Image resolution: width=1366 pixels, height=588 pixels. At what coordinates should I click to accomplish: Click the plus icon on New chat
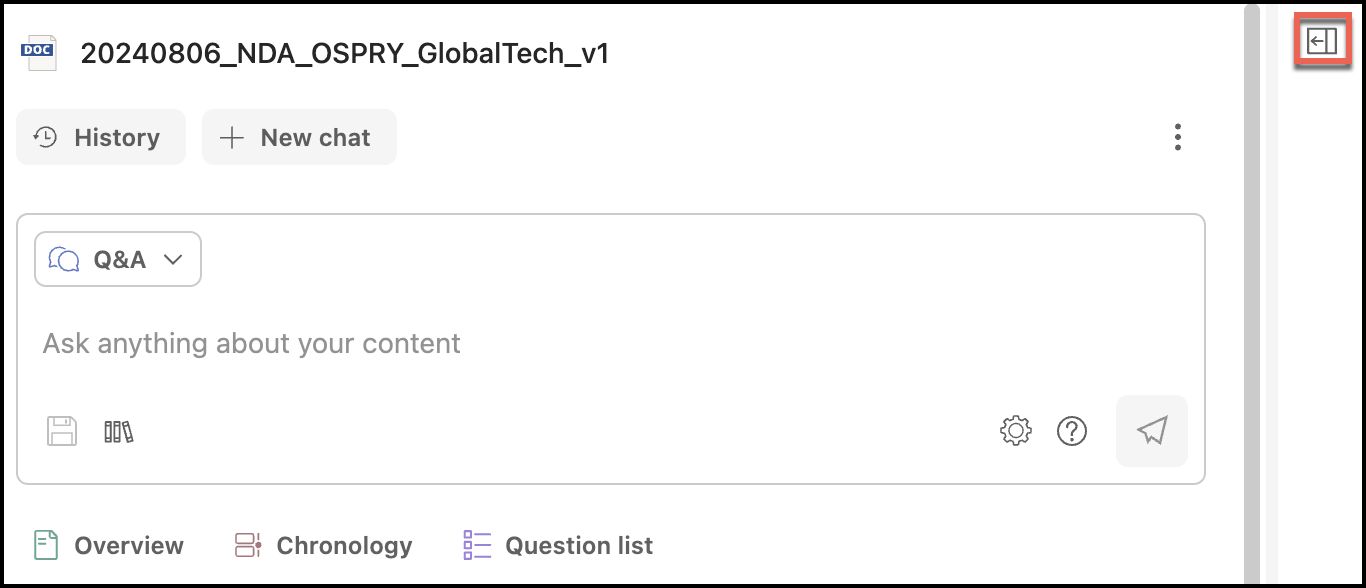[232, 137]
